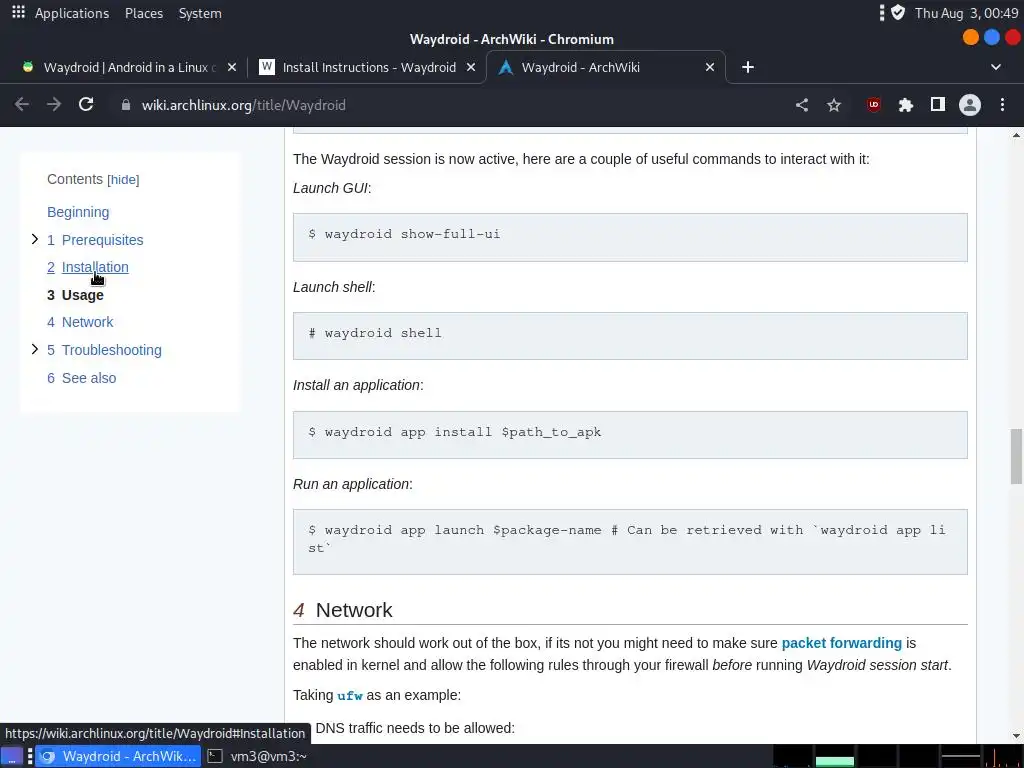Click the red window close button
Screen dimensions: 1024x768
point(1013,37)
